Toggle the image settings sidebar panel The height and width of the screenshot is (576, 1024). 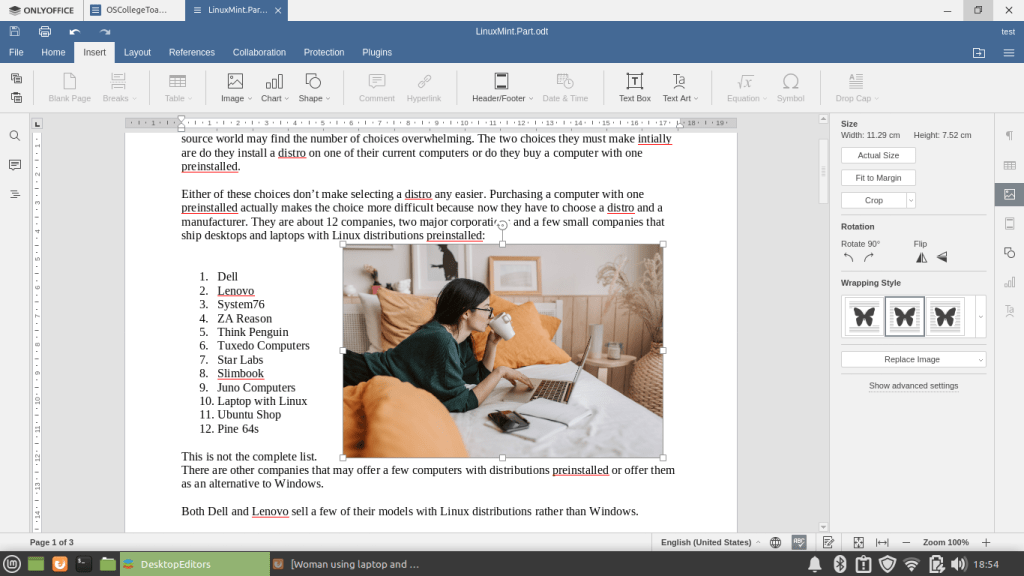click(1009, 194)
